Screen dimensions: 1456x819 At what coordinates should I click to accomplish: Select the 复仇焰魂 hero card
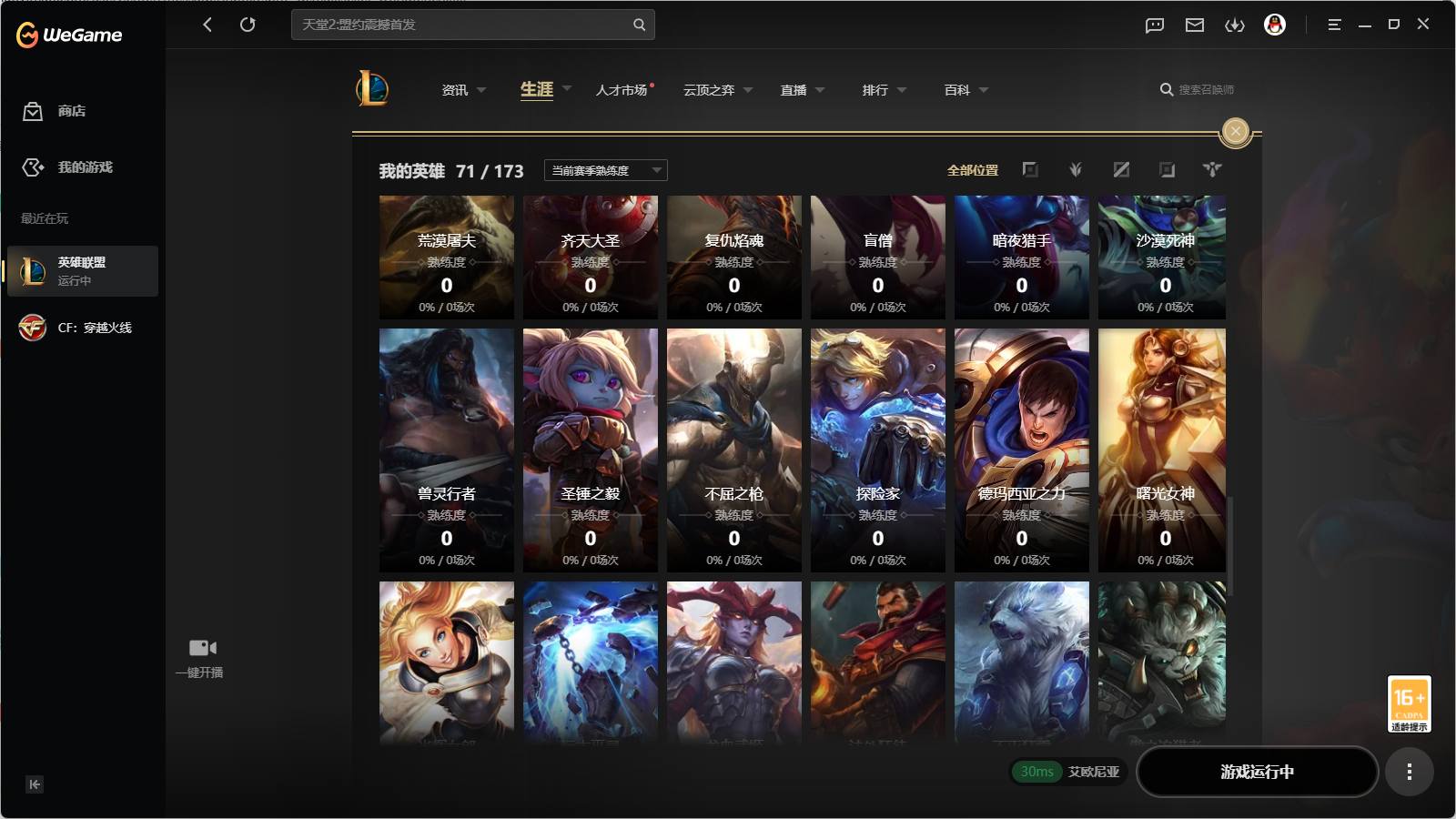(x=734, y=258)
